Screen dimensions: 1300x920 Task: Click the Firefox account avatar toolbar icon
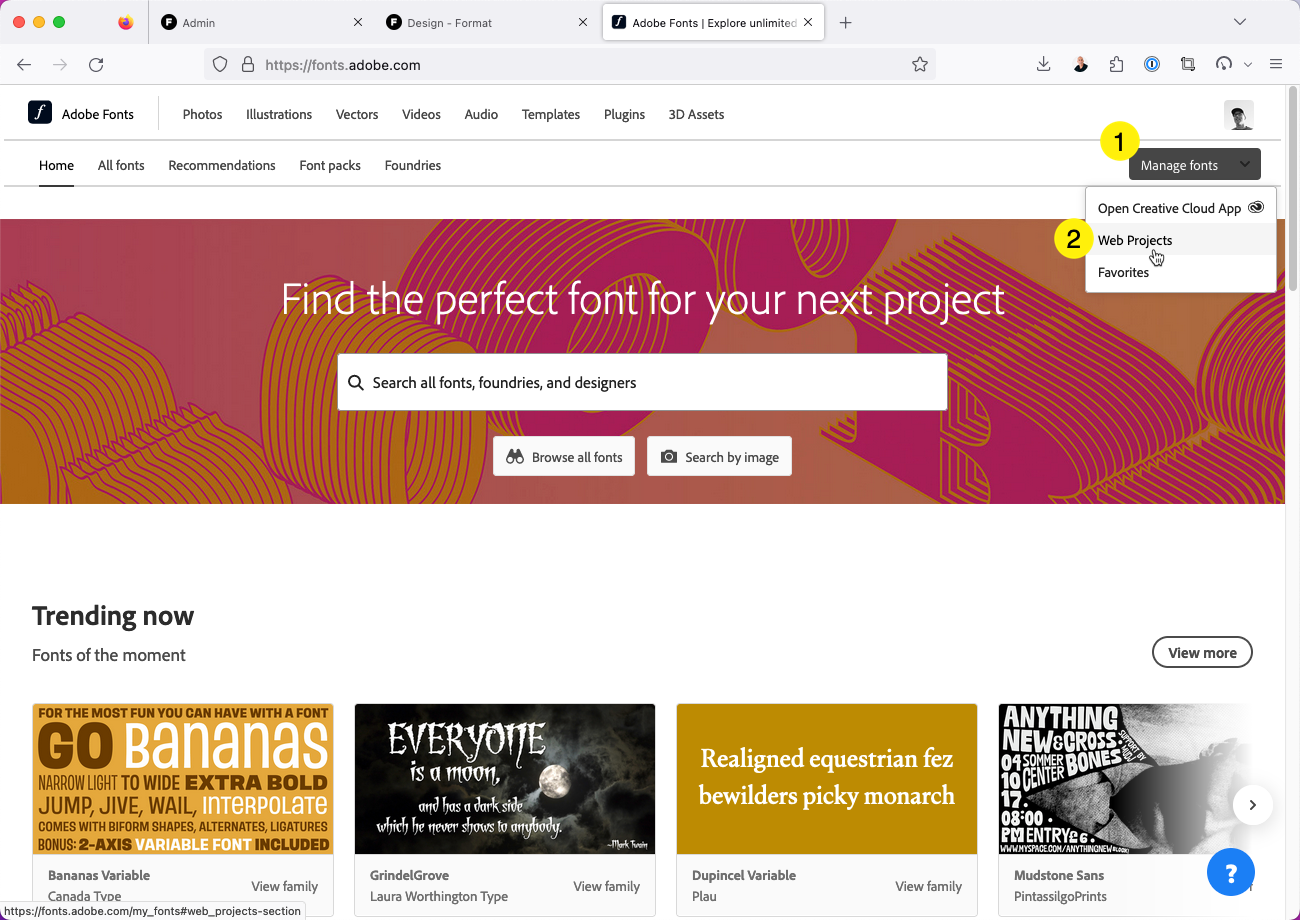1080,64
